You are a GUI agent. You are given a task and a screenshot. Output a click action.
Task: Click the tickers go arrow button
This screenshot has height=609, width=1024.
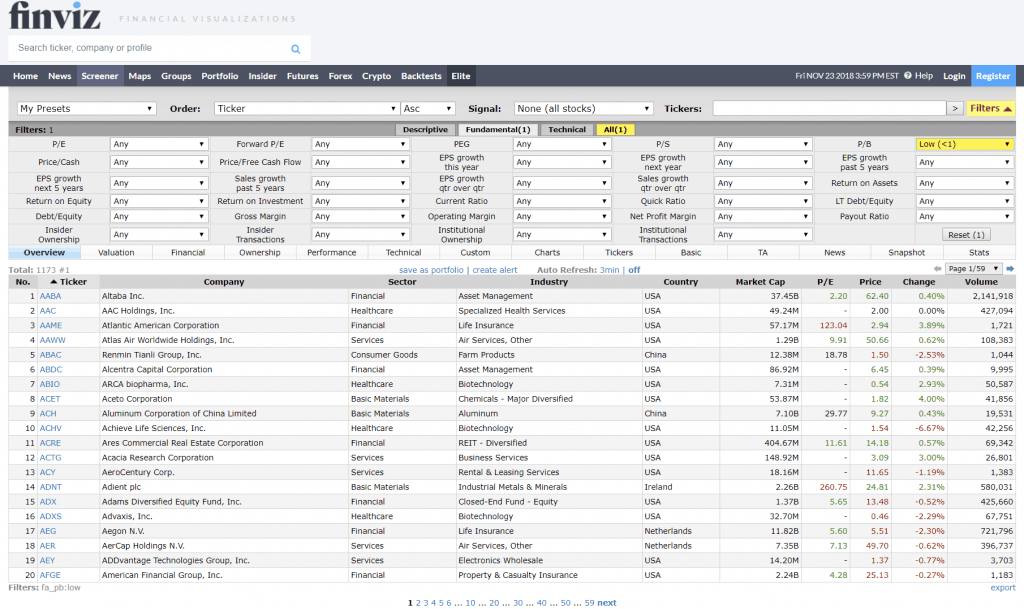[955, 108]
